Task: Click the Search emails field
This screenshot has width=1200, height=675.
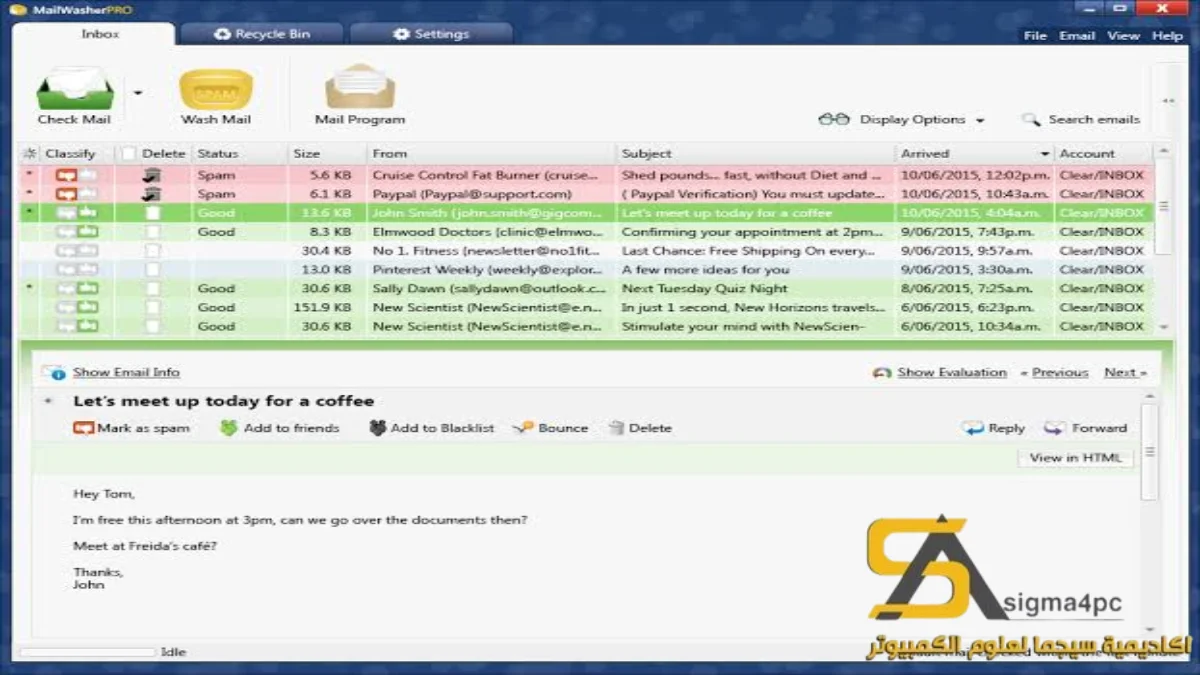Action: pos(1094,120)
